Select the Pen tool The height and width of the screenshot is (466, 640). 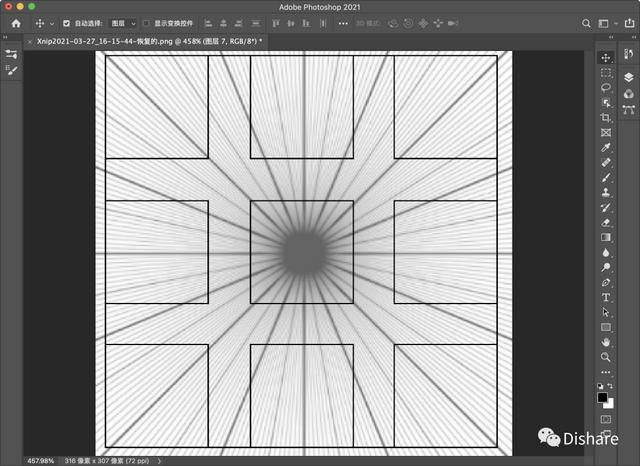pyautogui.click(x=606, y=282)
